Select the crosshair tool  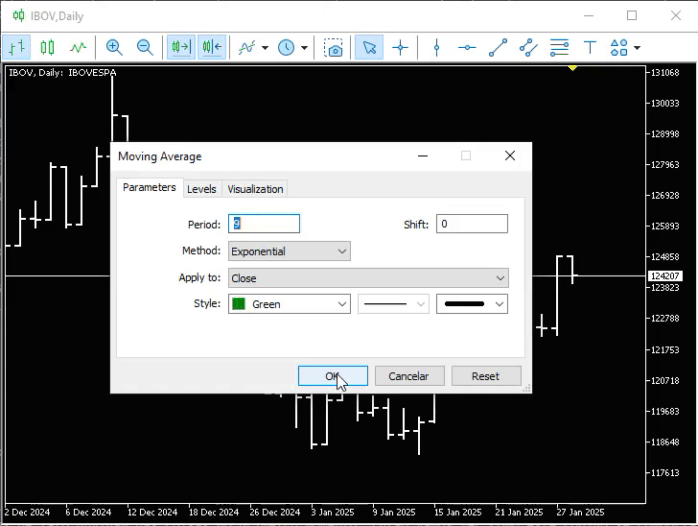click(x=400, y=47)
